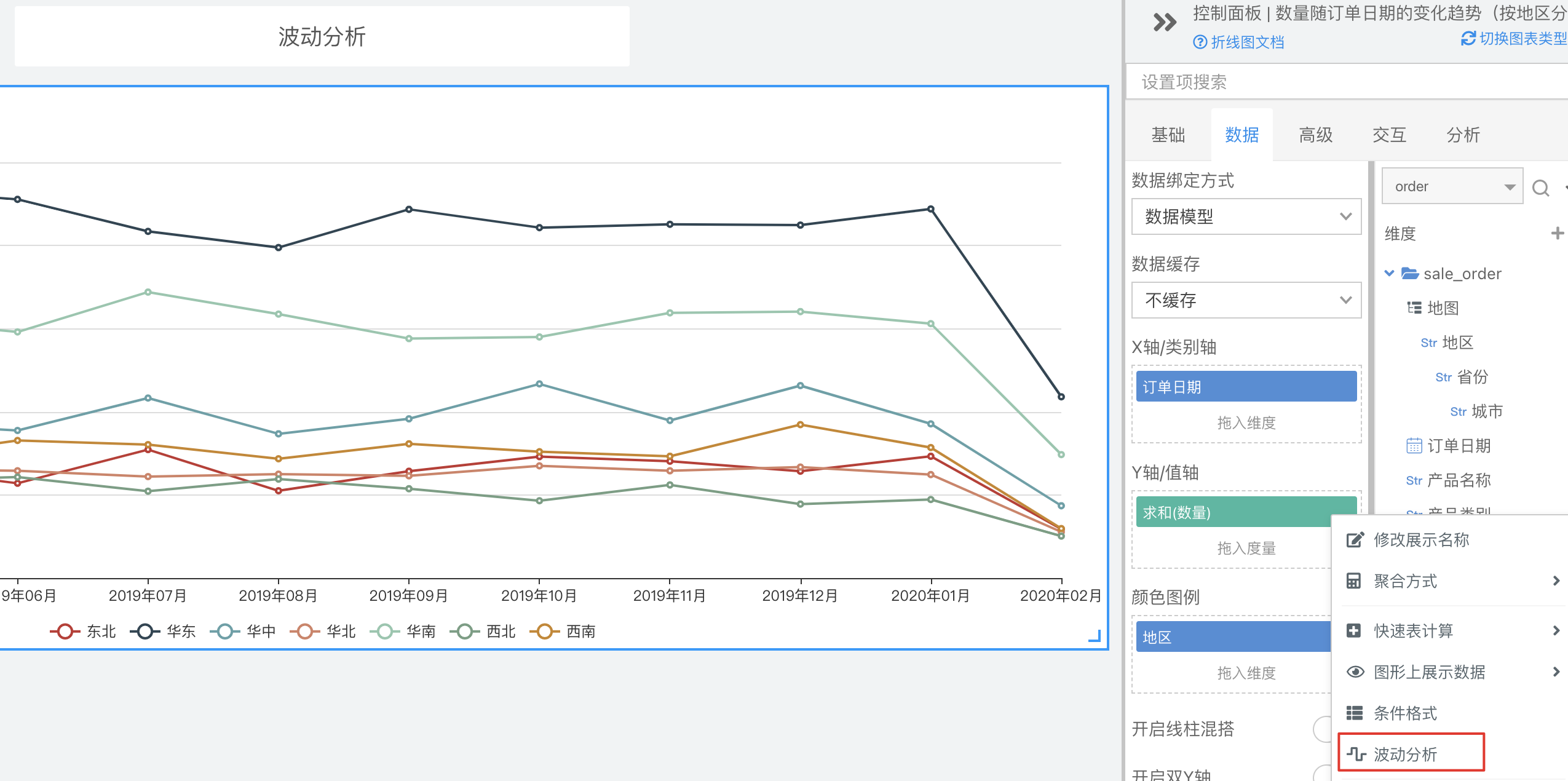
Task: Collapse control panel with double-arrow icon
Action: (1164, 23)
